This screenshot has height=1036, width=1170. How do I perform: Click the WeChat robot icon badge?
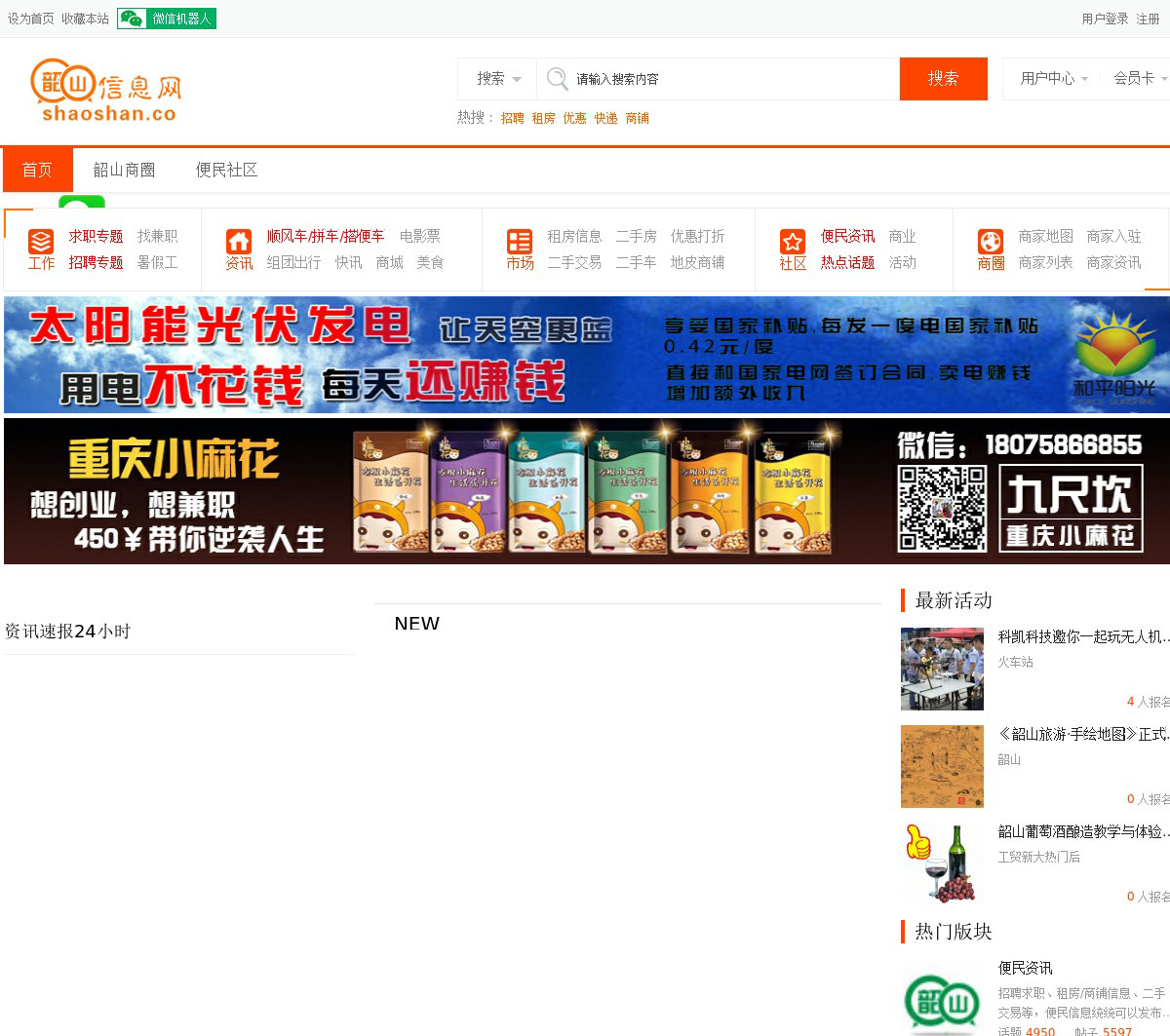(167, 19)
